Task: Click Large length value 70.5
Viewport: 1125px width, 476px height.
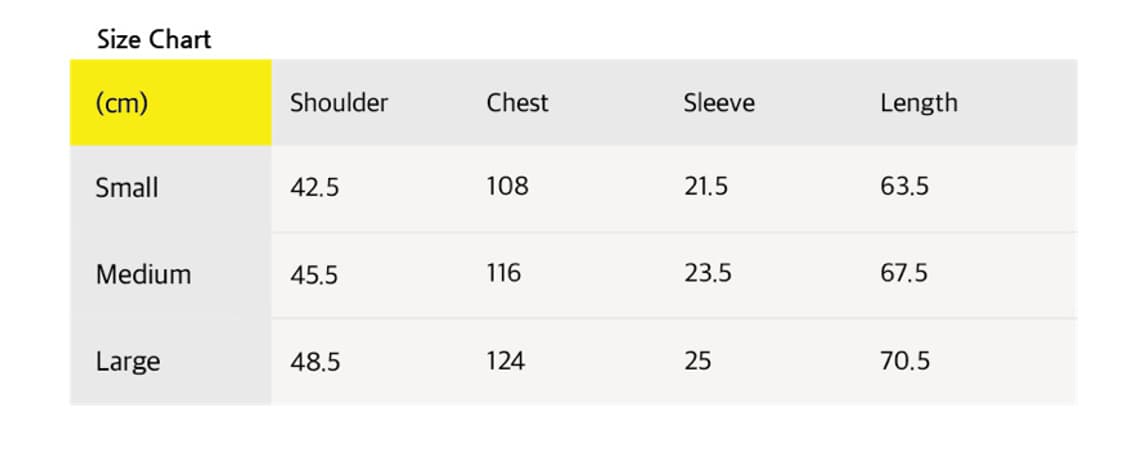Action: [905, 360]
